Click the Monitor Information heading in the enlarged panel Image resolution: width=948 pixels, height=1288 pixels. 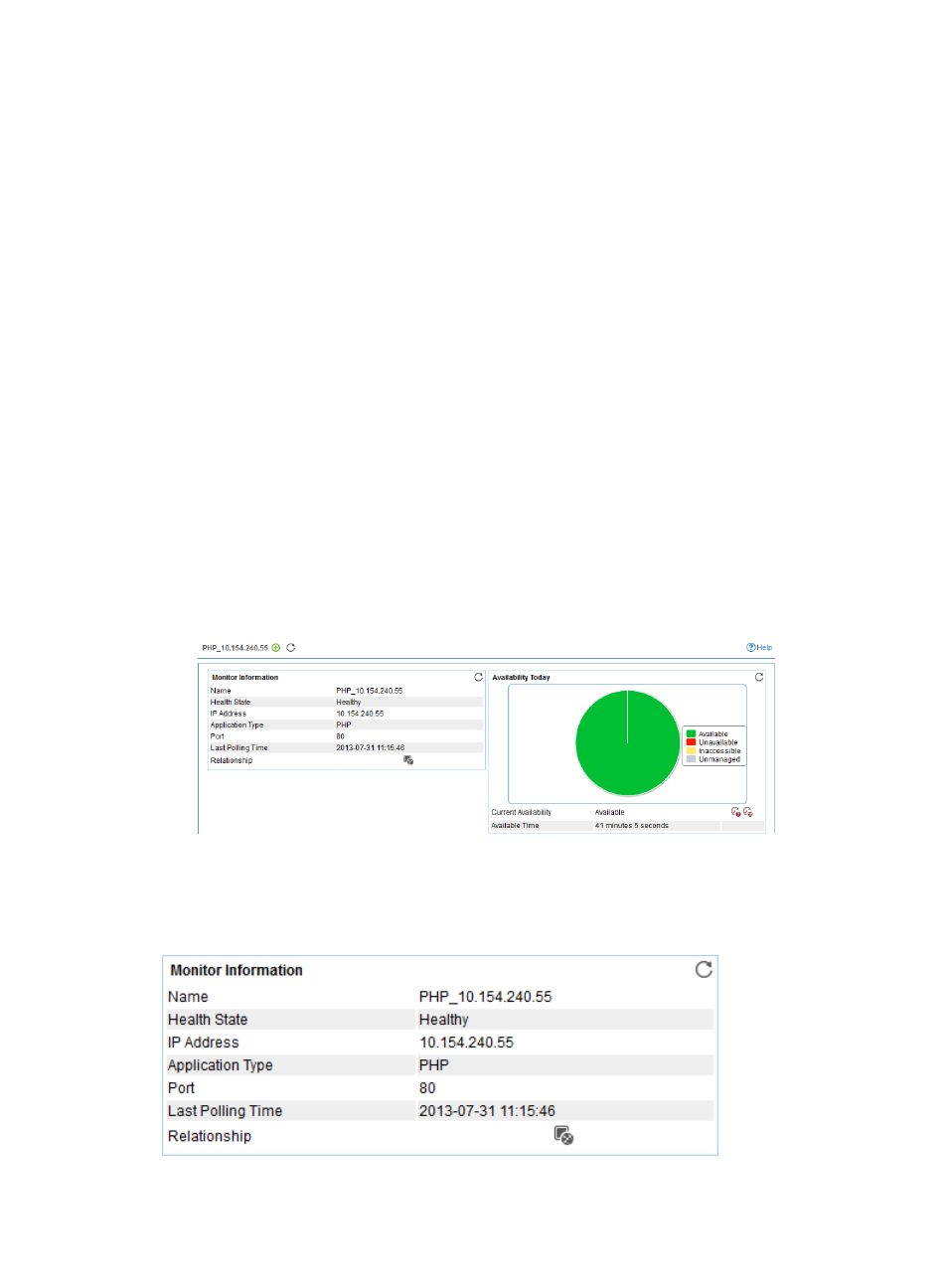237,970
